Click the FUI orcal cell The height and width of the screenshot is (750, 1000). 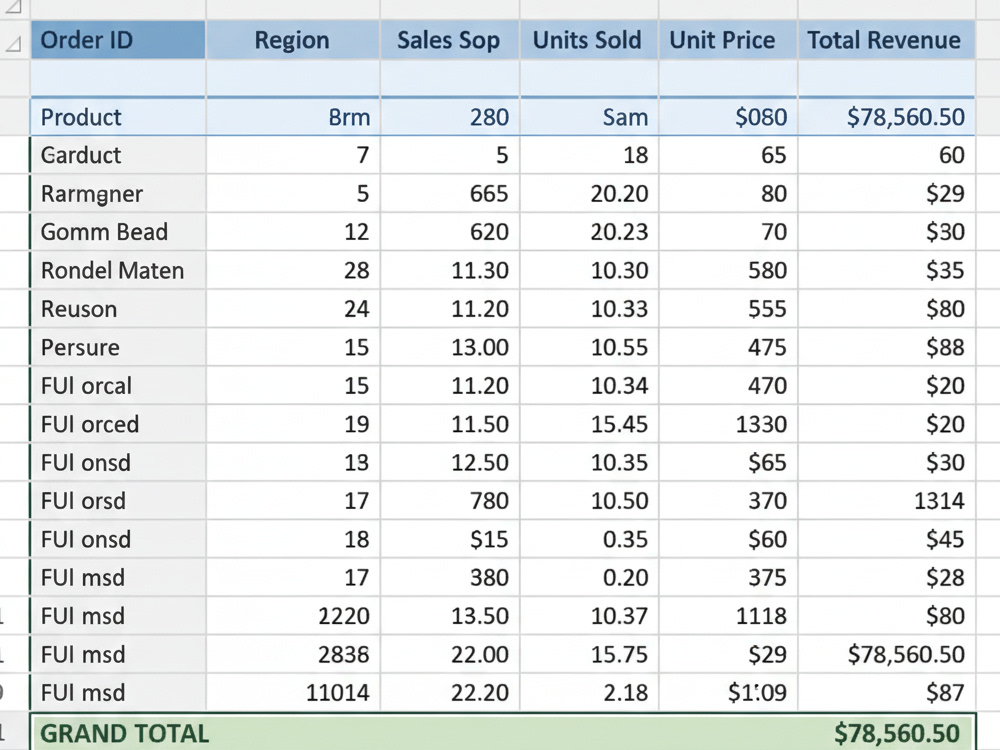tap(118, 385)
